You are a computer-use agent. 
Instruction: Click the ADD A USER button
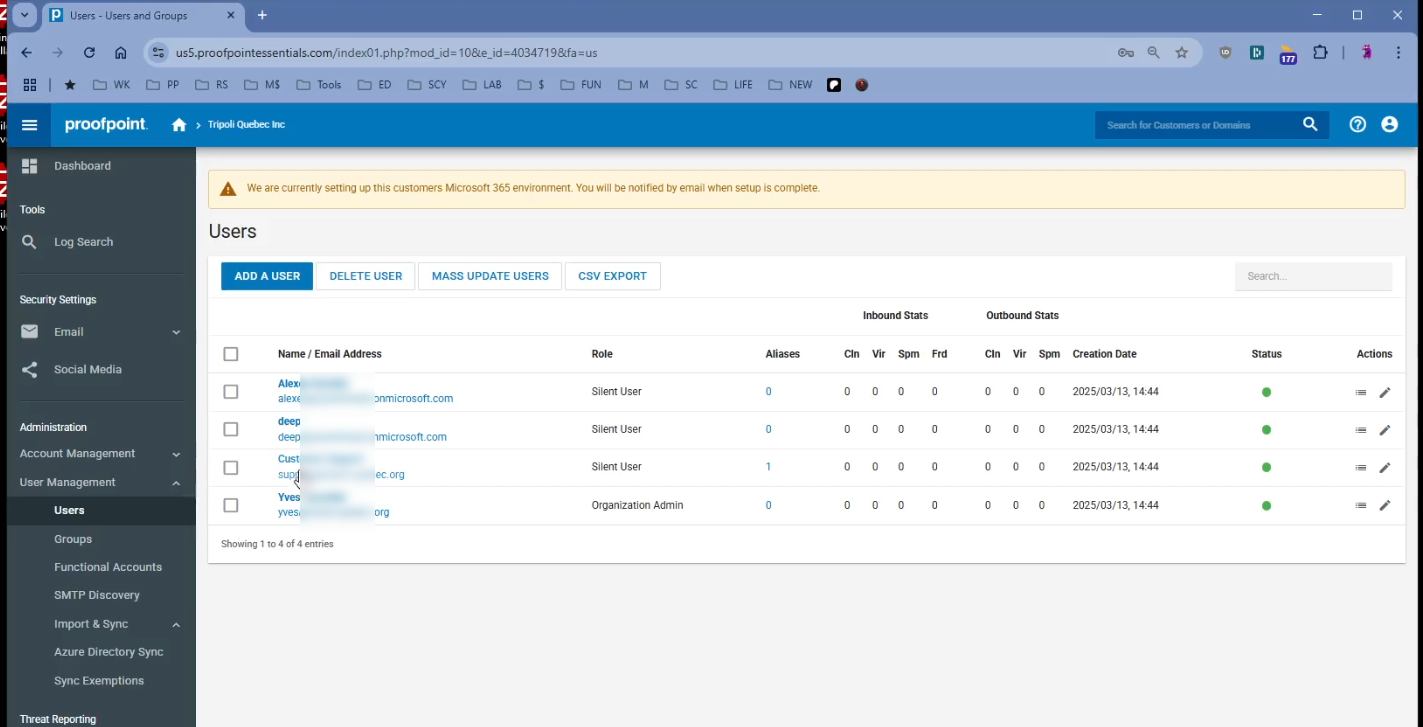click(x=267, y=276)
